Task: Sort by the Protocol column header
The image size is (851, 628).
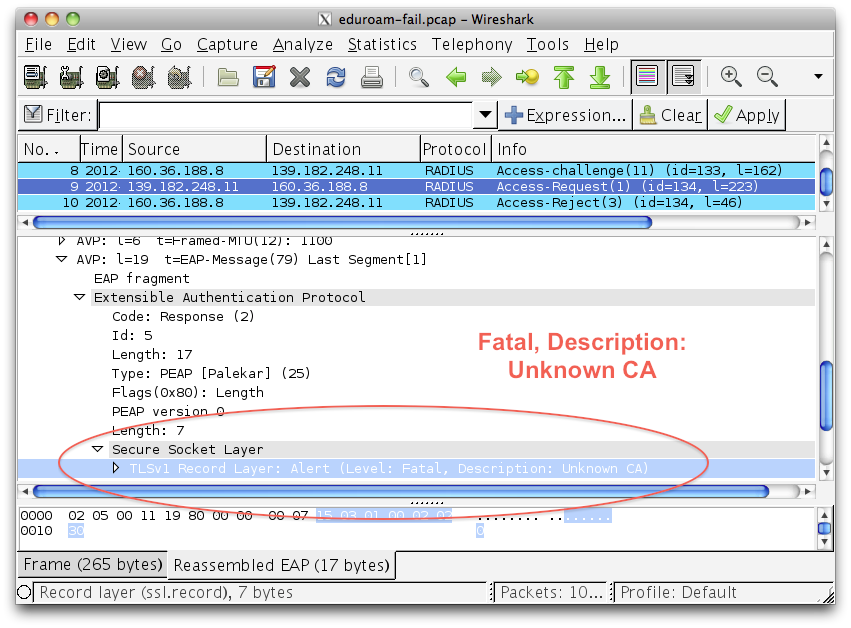Action: click(456, 149)
